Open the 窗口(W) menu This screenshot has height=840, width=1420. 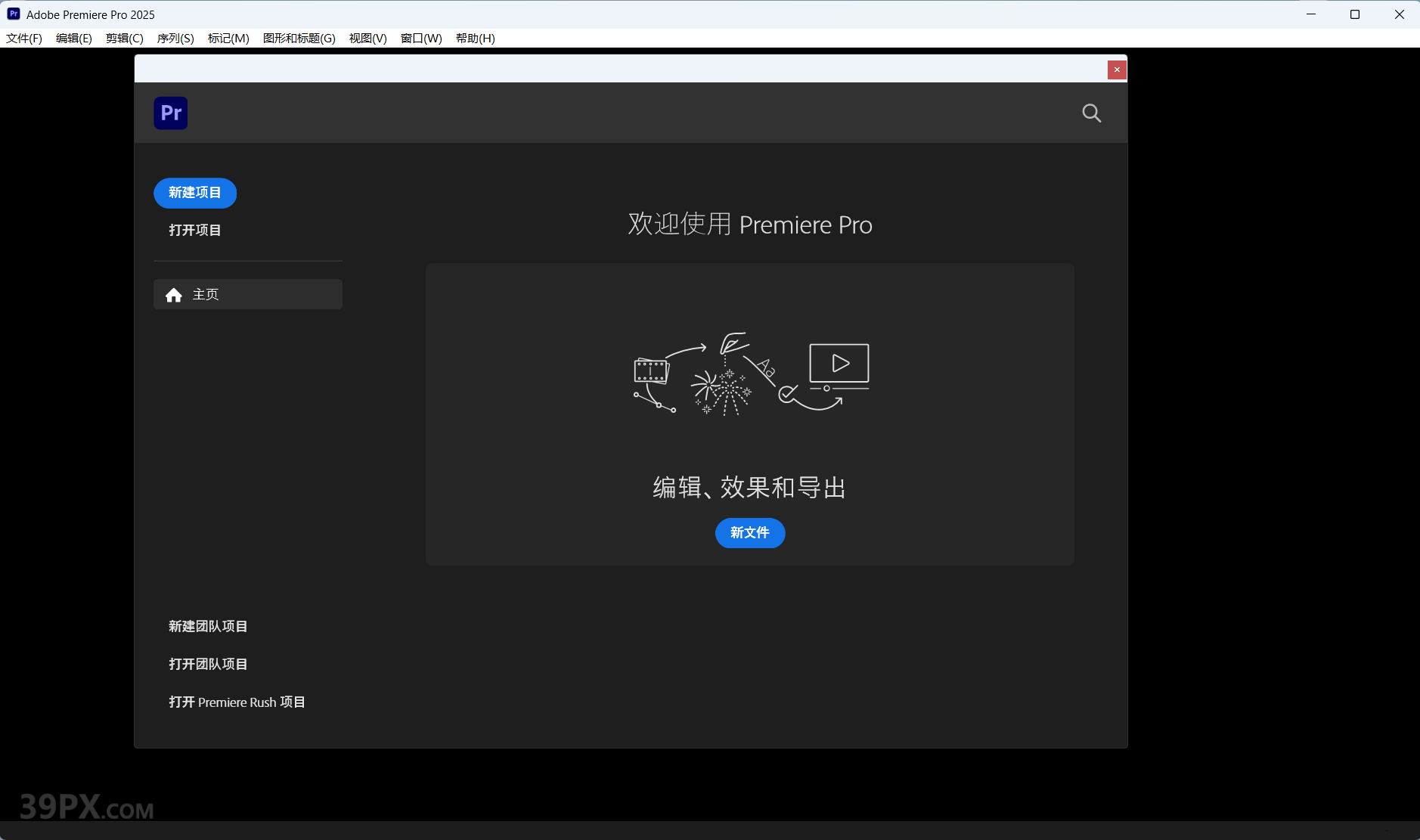[421, 39]
